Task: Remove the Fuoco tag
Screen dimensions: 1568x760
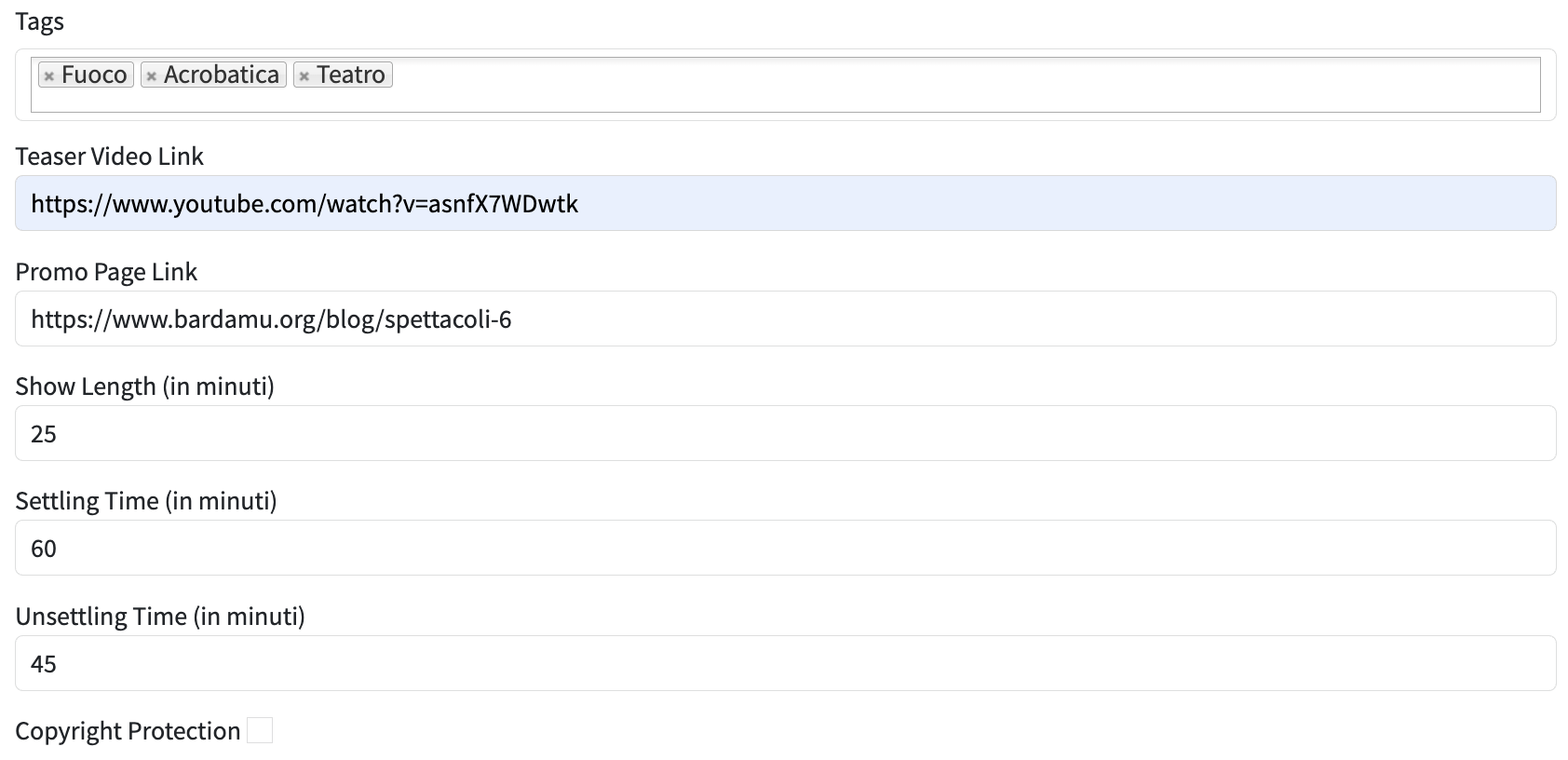Action: click(49, 76)
